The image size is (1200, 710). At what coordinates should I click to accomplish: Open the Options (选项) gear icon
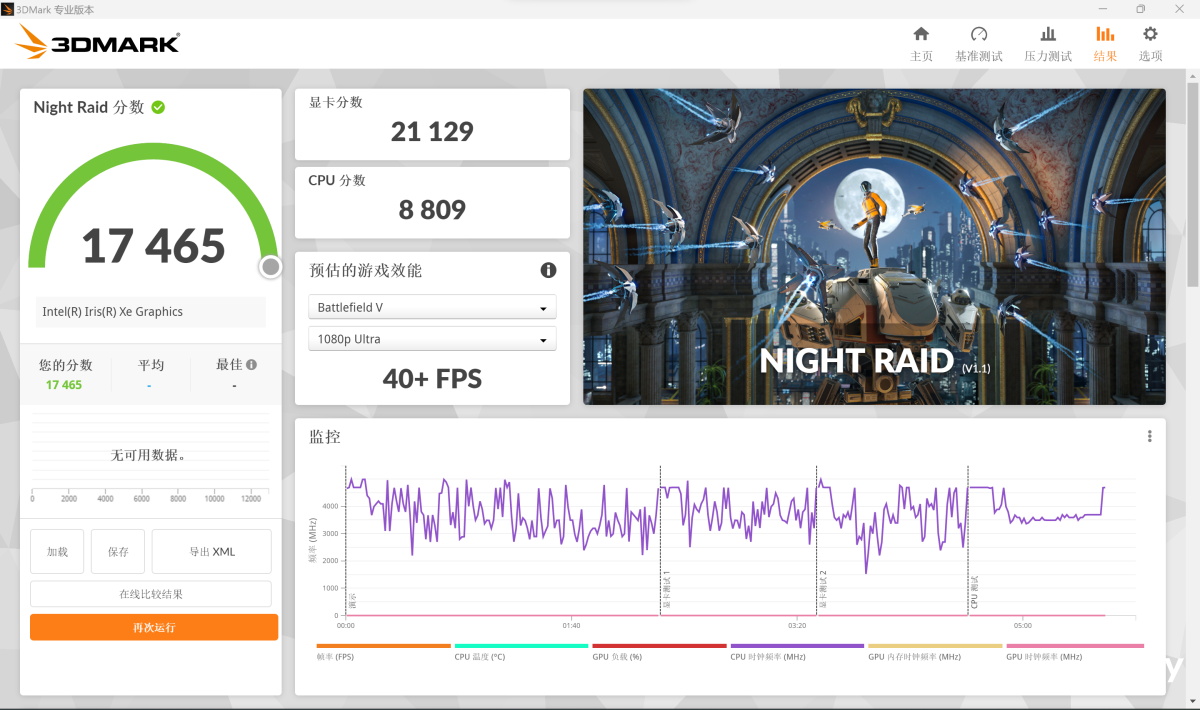pyautogui.click(x=1150, y=34)
